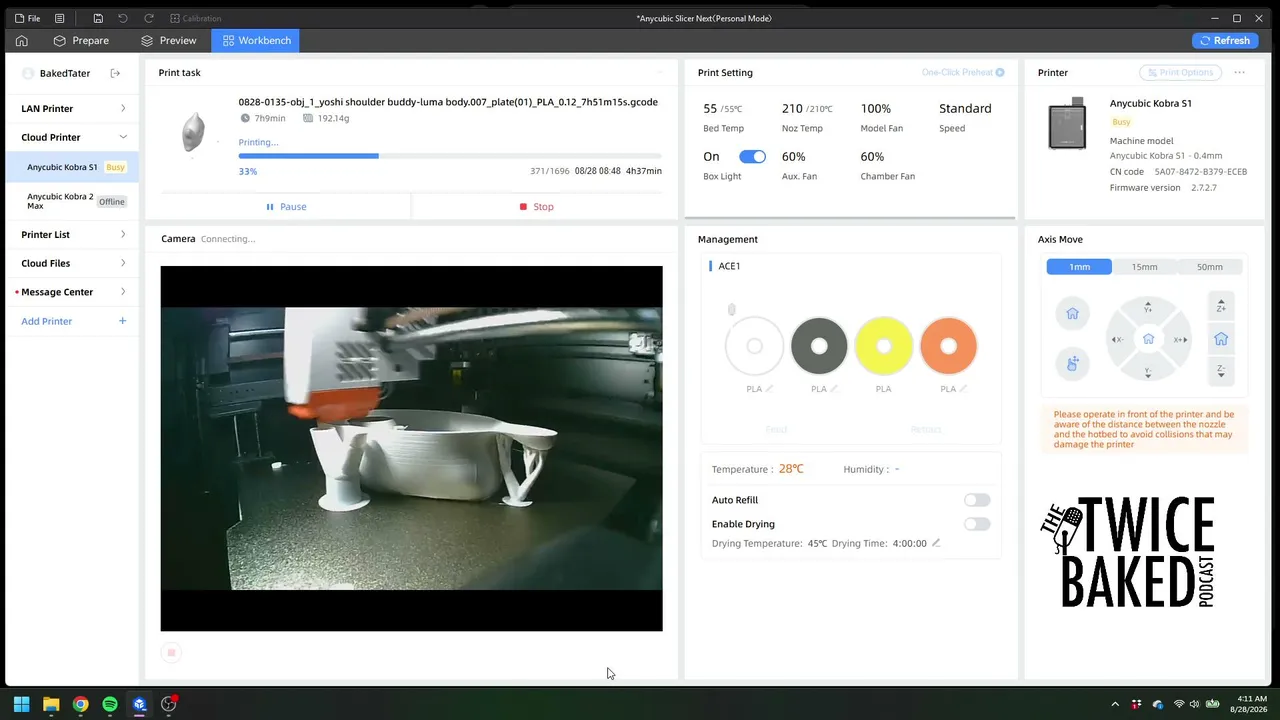Open the list menu icon next to File
The width and height of the screenshot is (1280, 720).
point(60,18)
